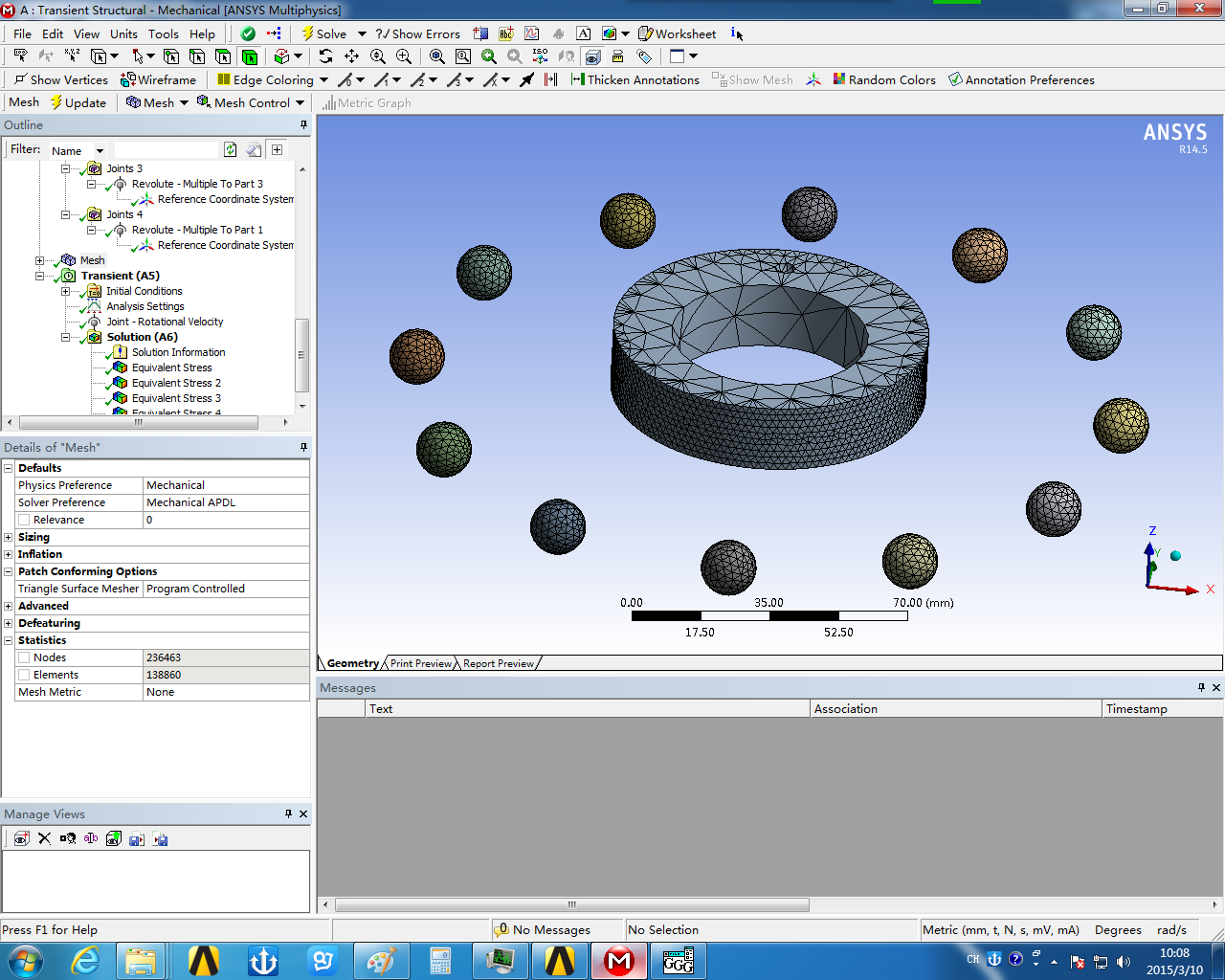This screenshot has width=1225, height=980.
Task: Select the Body selection filter (green cube)
Action: [250, 56]
